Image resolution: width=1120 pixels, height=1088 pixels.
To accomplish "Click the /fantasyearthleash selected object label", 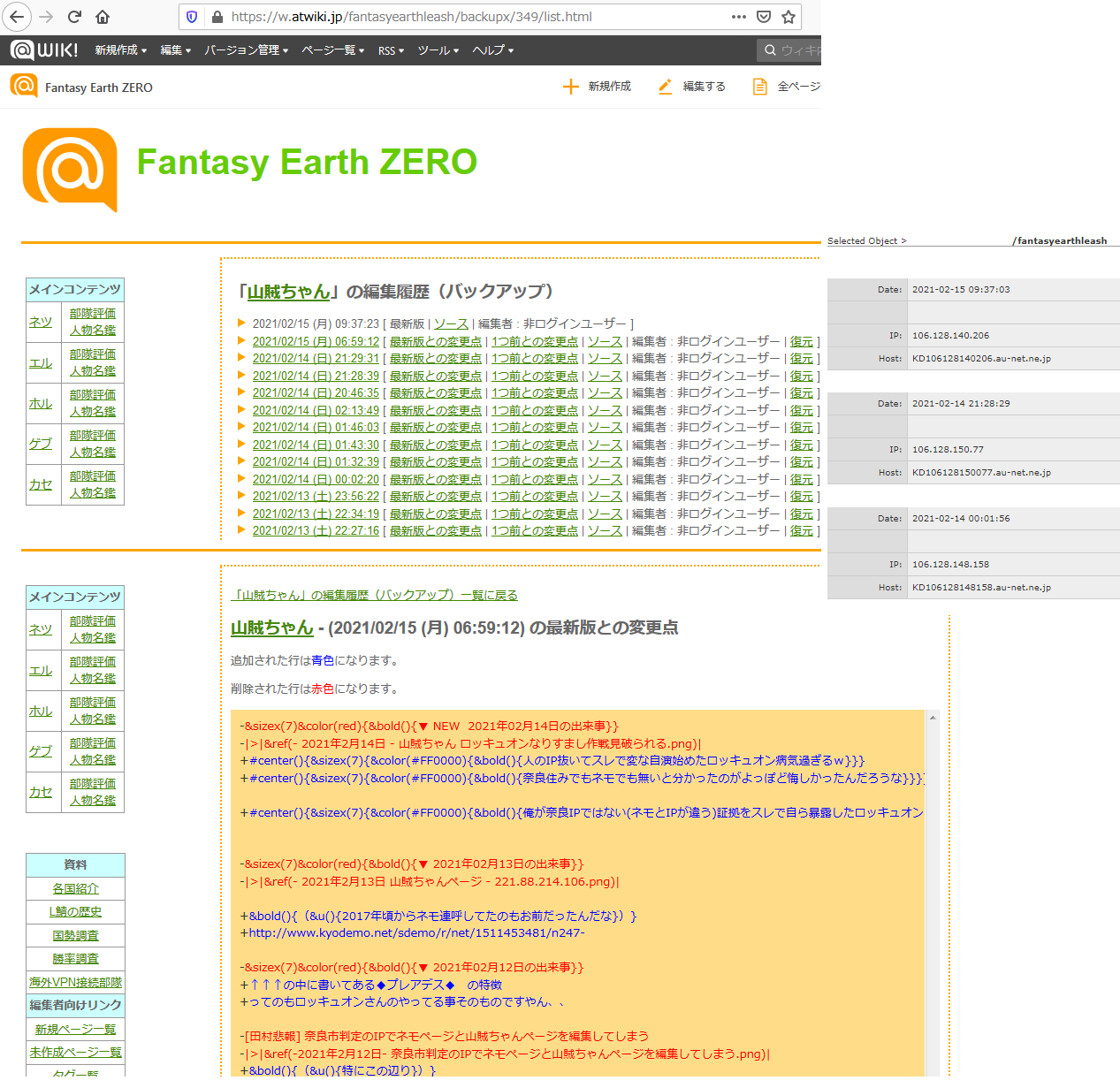I will (1059, 241).
